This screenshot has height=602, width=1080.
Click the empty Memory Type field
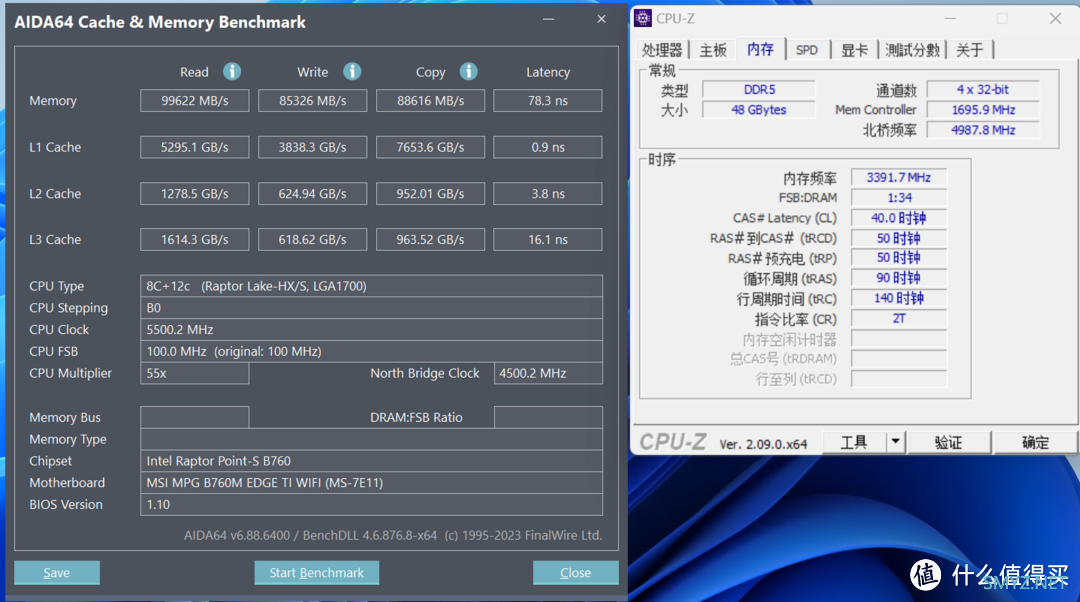371,439
